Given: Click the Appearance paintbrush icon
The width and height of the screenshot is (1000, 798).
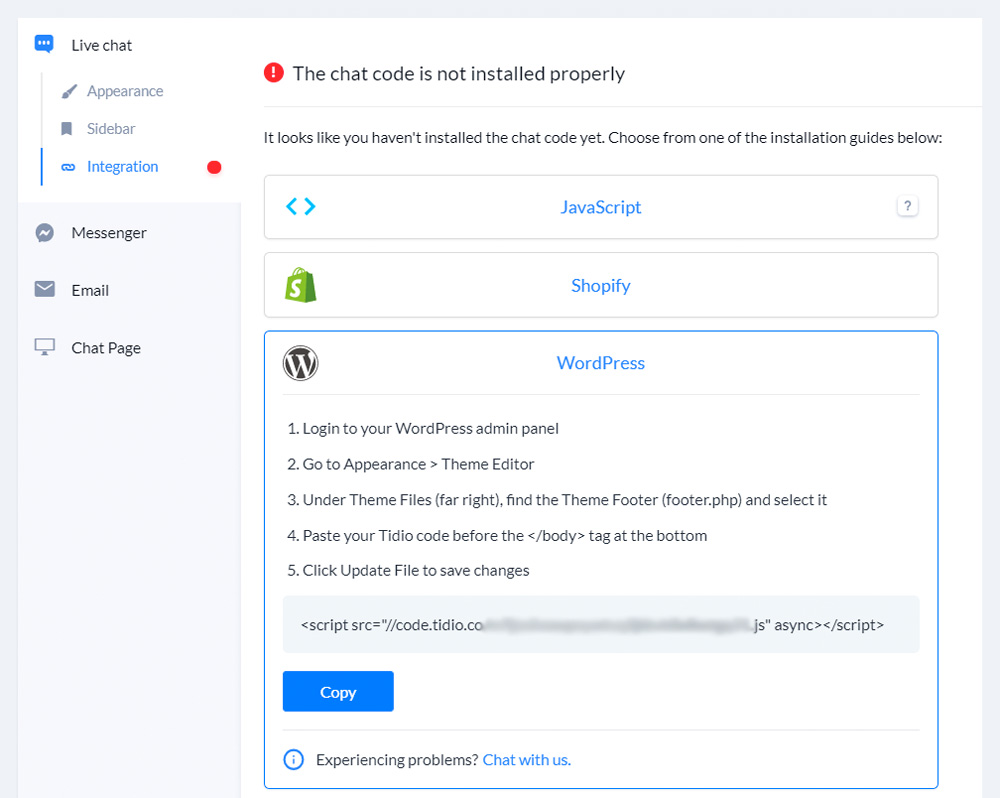Looking at the screenshot, I should [x=69, y=92].
